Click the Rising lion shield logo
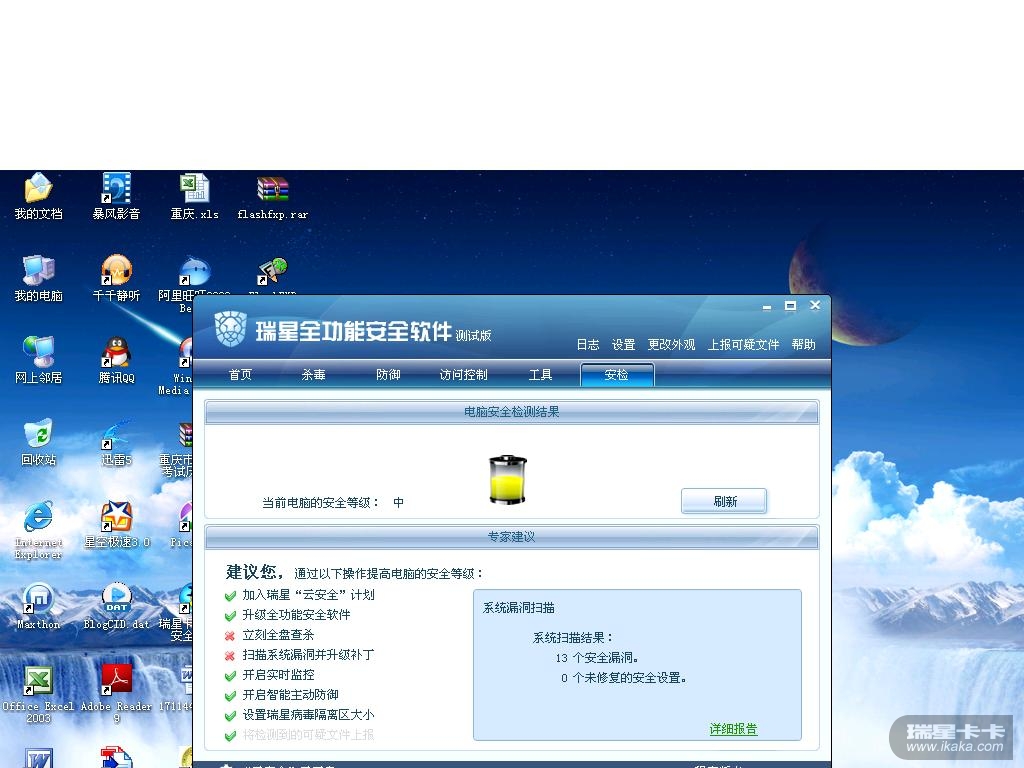1024x768 pixels. [x=231, y=328]
